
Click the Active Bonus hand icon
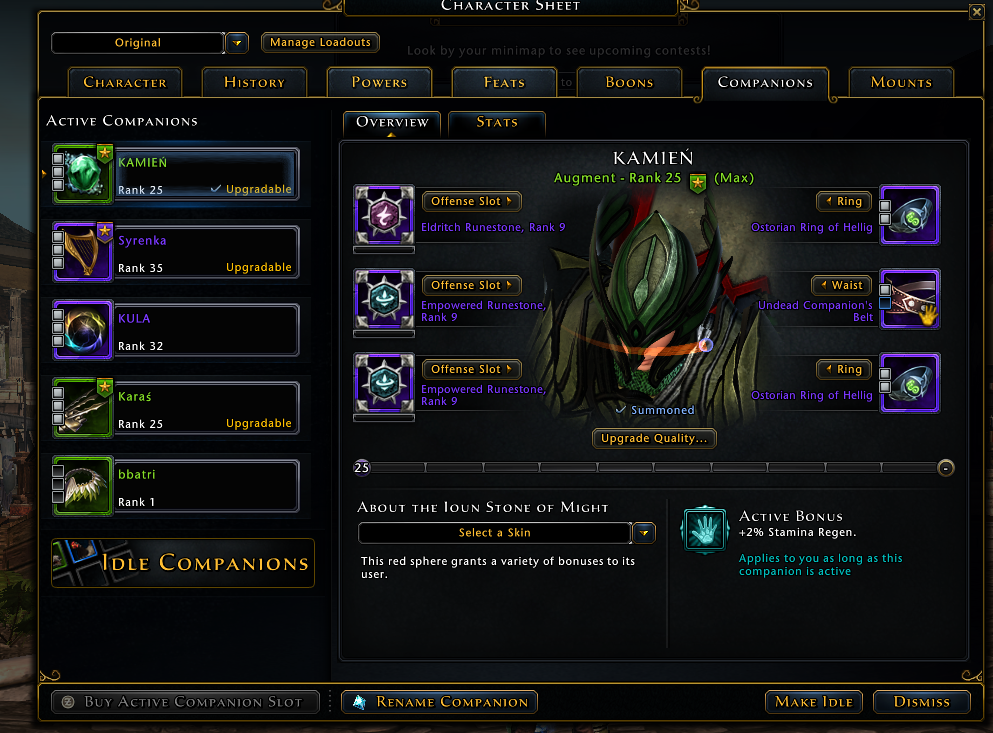[x=704, y=530]
